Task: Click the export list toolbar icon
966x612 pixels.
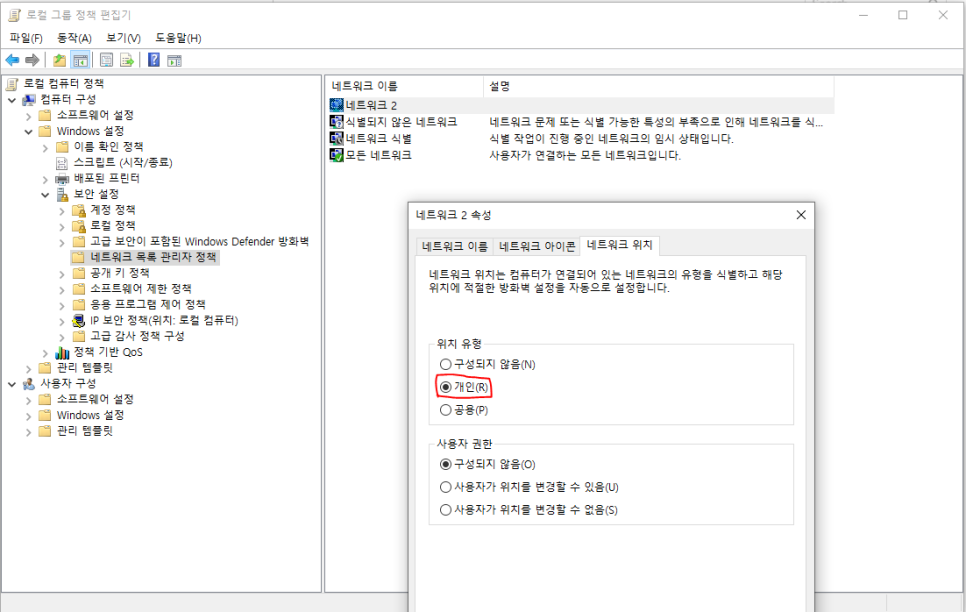Action: [x=127, y=60]
